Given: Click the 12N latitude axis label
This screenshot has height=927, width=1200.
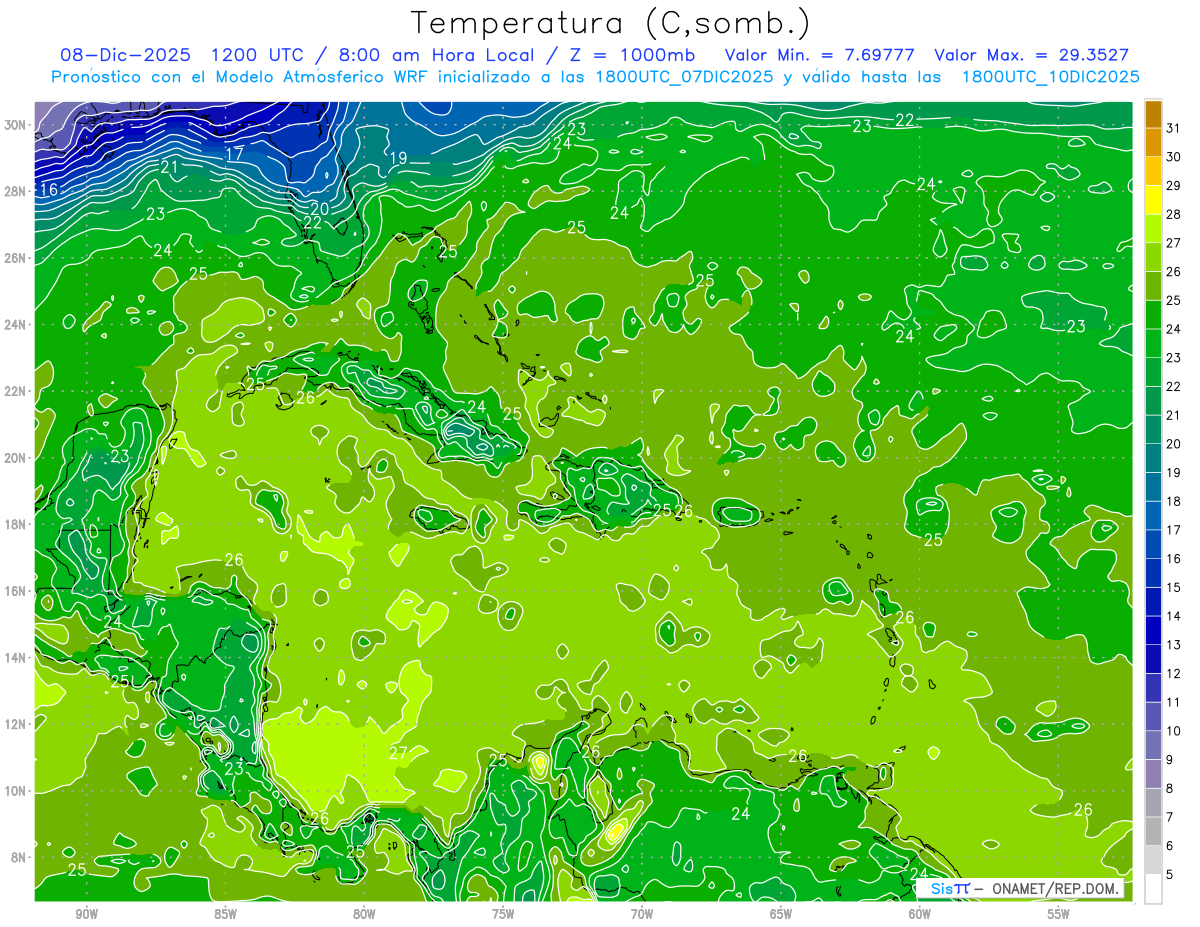Looking at the screenshot, I should click(x=17, y=724).
